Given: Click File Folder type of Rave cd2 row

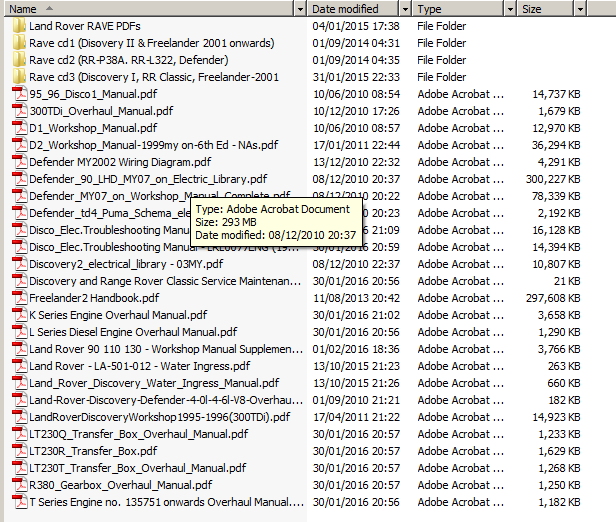Looking at the screenshot, I should 442,60.
